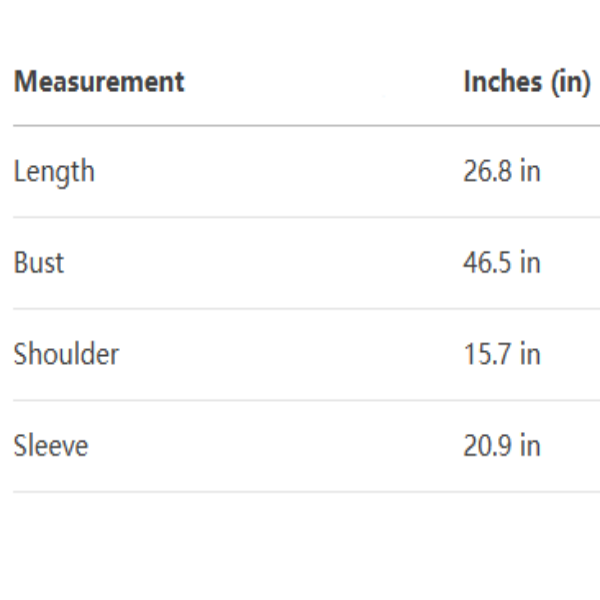This screenshot has height=600, width=600.
Task: Select the Length row label
Action: click(x=53, y=171)
